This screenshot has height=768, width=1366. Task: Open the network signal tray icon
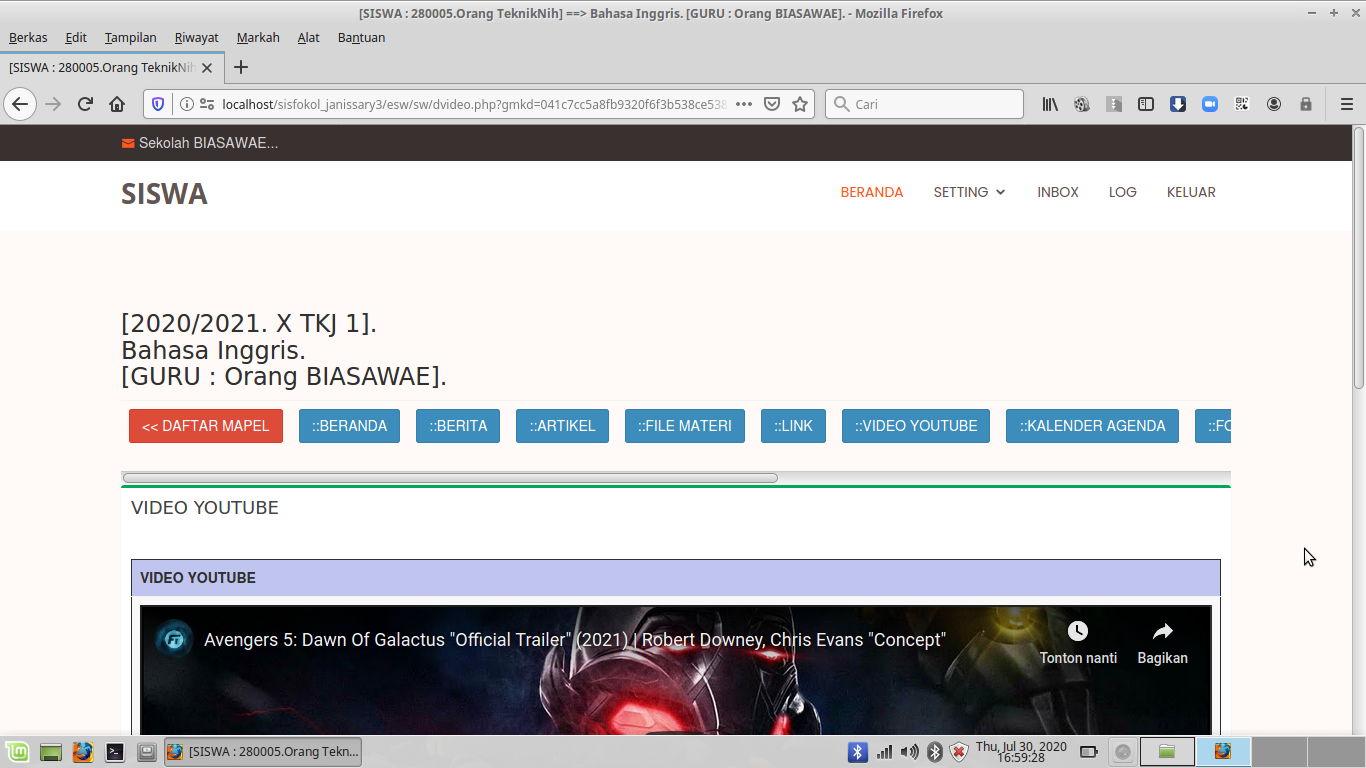point(884,752)
